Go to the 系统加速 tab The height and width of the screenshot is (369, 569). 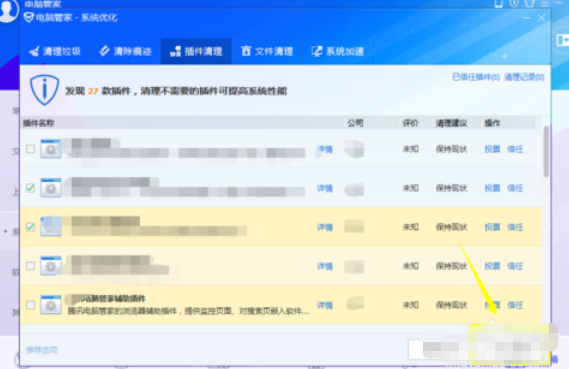[x=338, y=51]
